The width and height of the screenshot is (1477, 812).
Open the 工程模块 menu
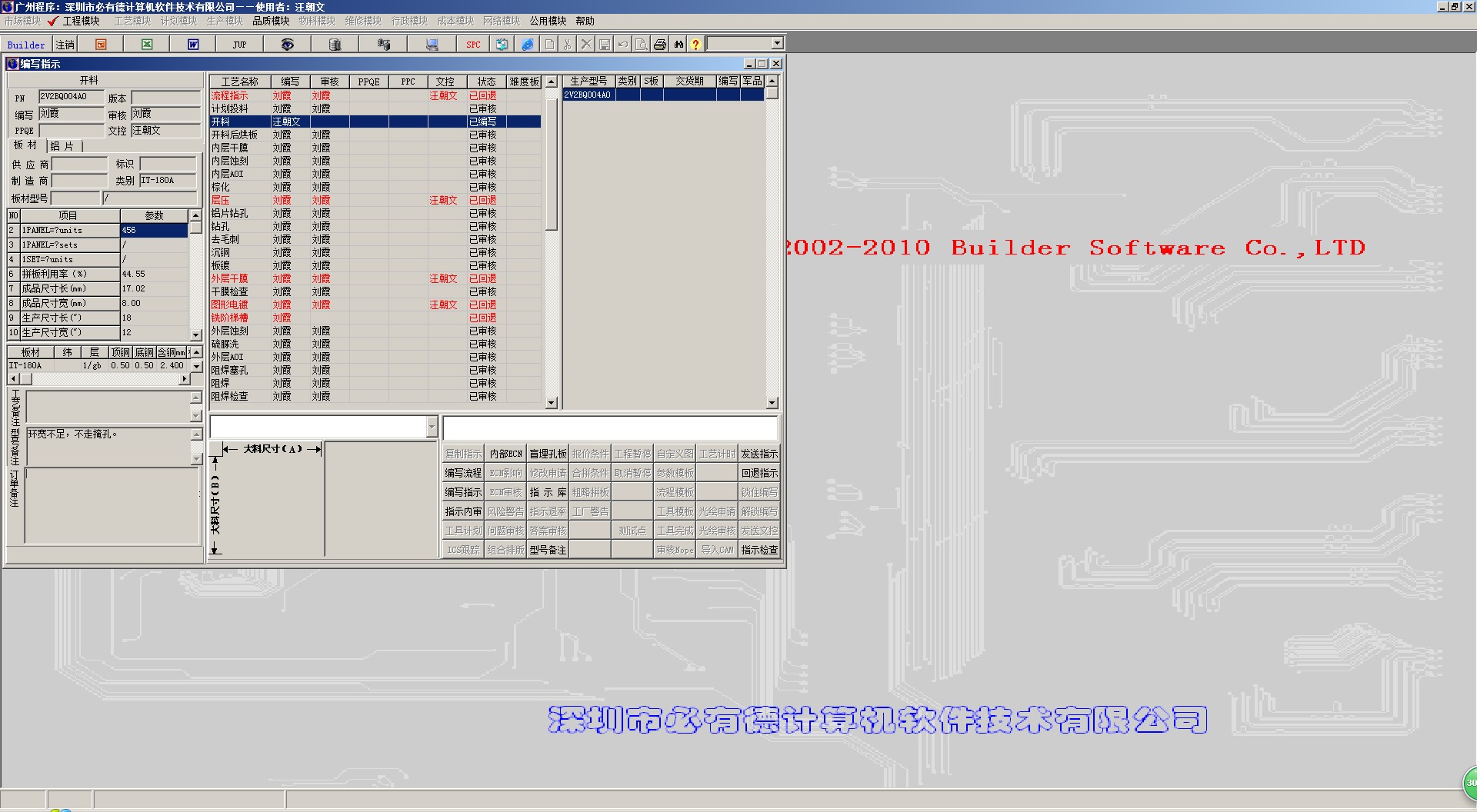tap(81, 21)
